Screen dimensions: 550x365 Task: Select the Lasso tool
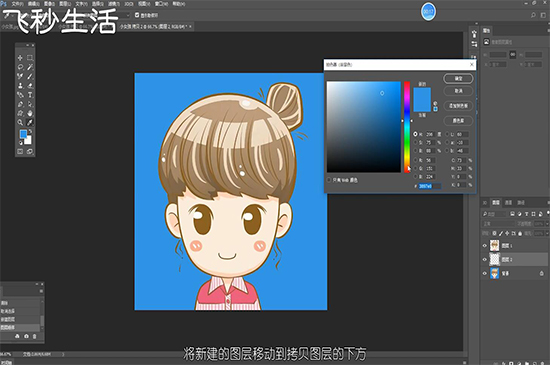pyautogui.click(x=20, y=67)
